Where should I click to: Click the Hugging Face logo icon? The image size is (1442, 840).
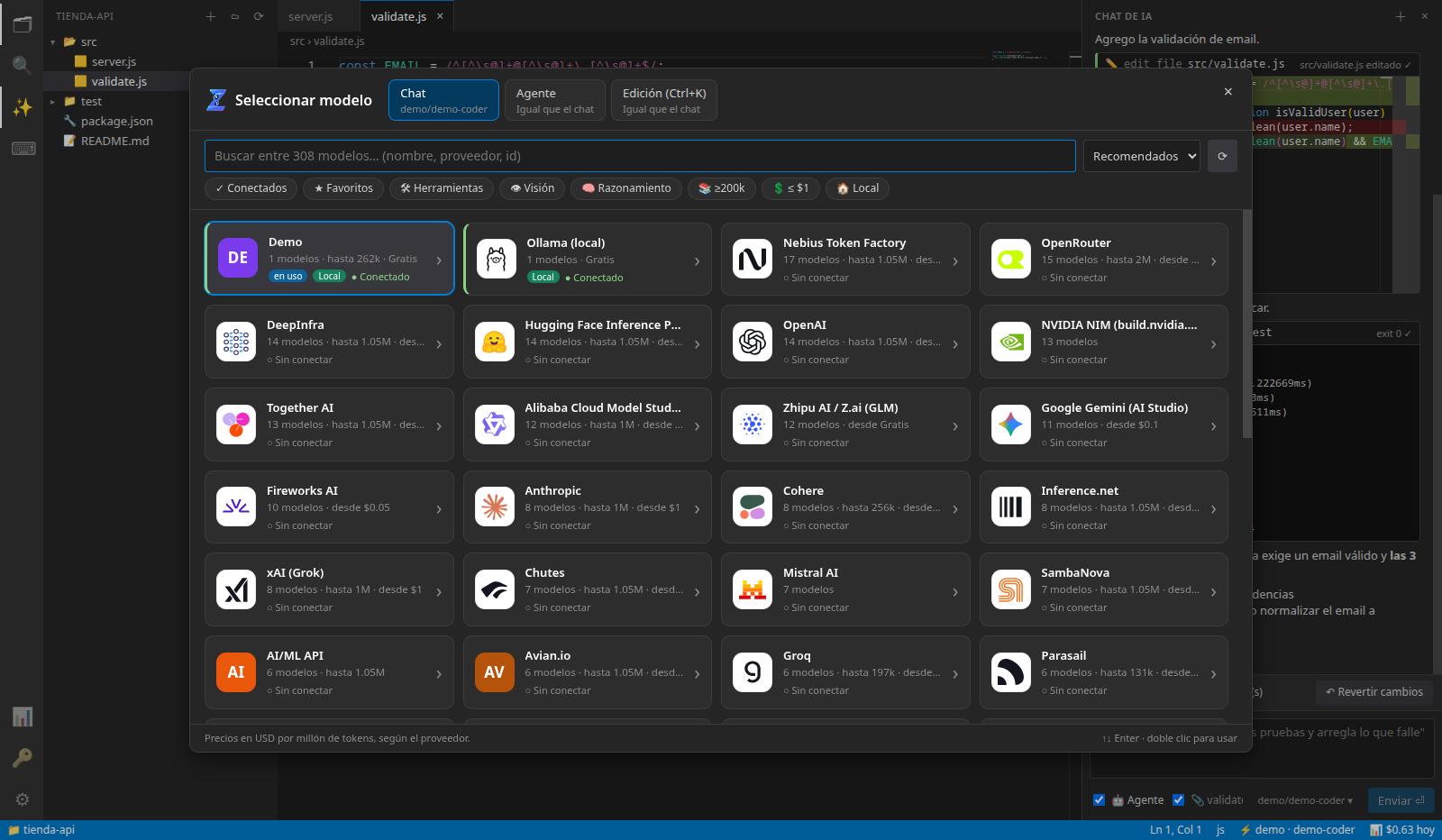click(495, 342)
